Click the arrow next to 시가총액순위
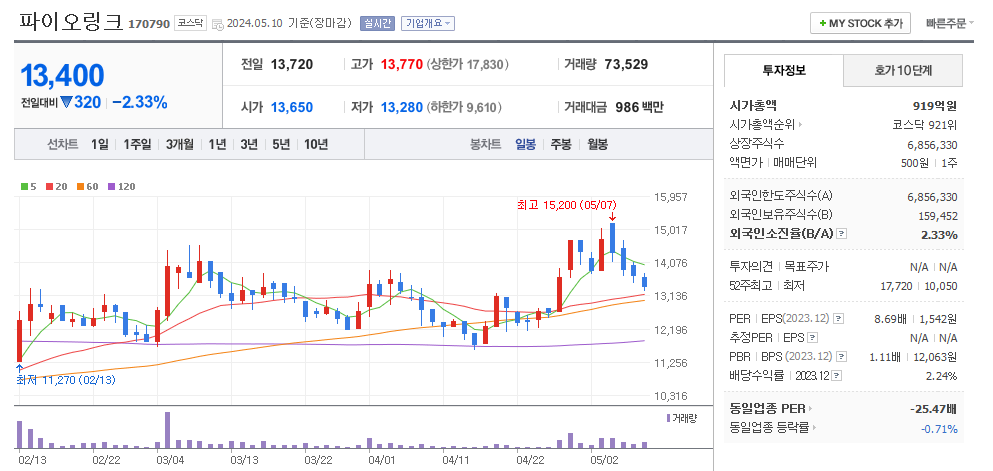 800,125
